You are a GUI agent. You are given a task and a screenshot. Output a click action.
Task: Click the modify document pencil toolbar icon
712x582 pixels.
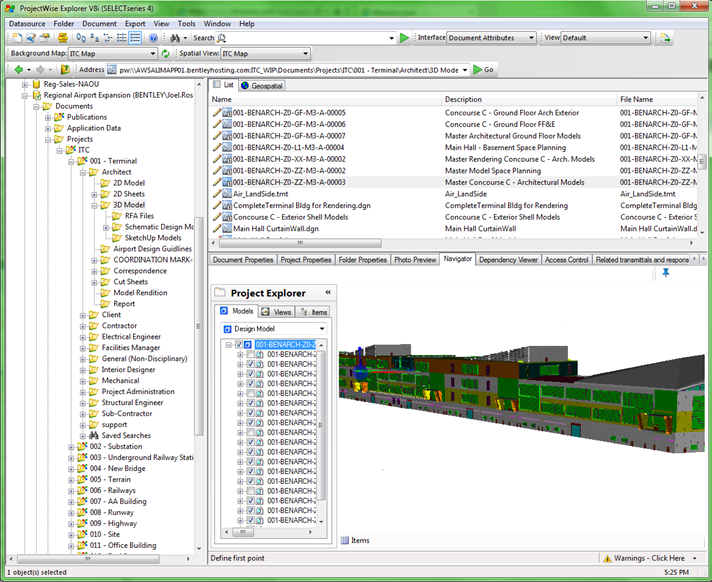[30, 38]
